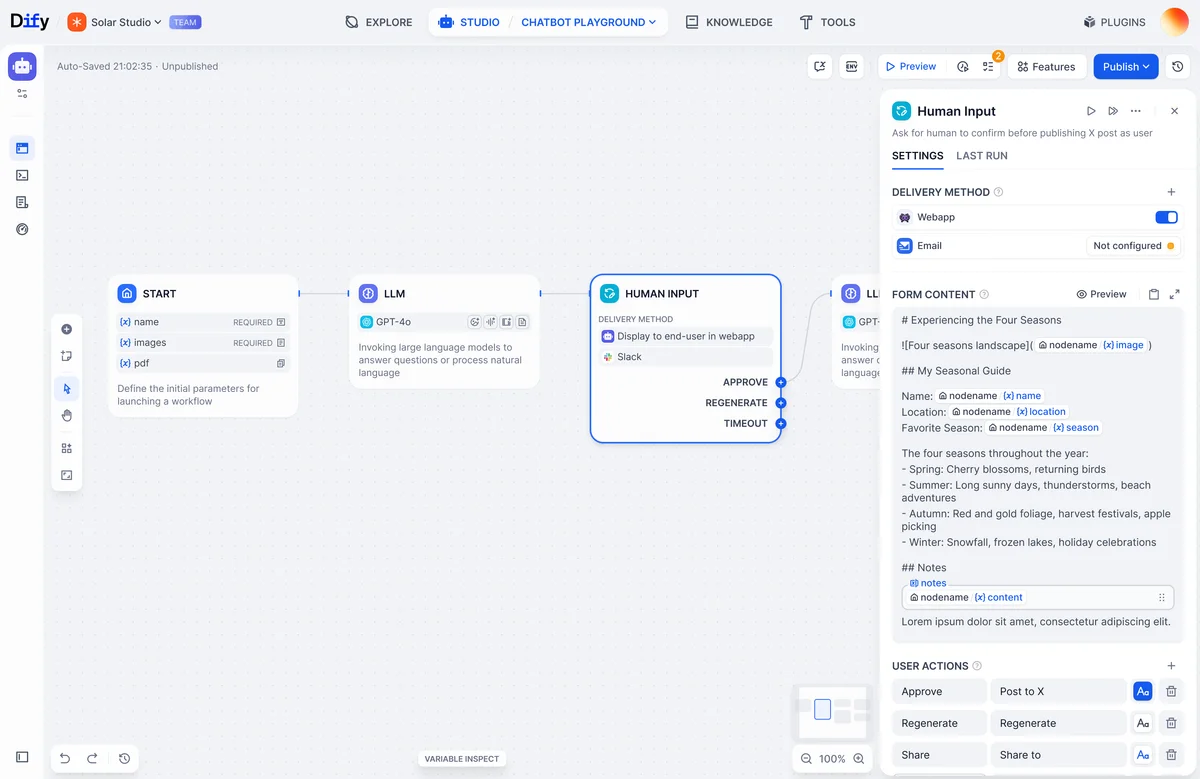
Task: Open Plugins from the top bar
Action: [x=1113, y=21]
